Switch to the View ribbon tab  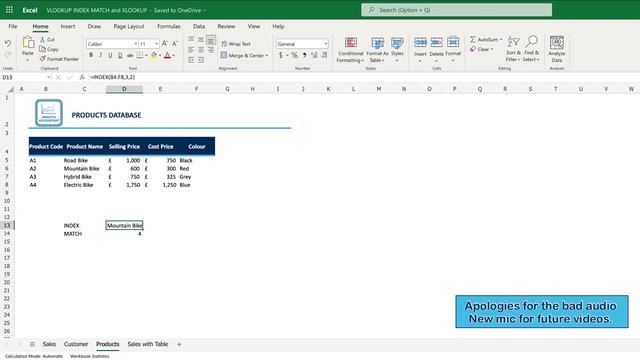click(x=253, y=26)
